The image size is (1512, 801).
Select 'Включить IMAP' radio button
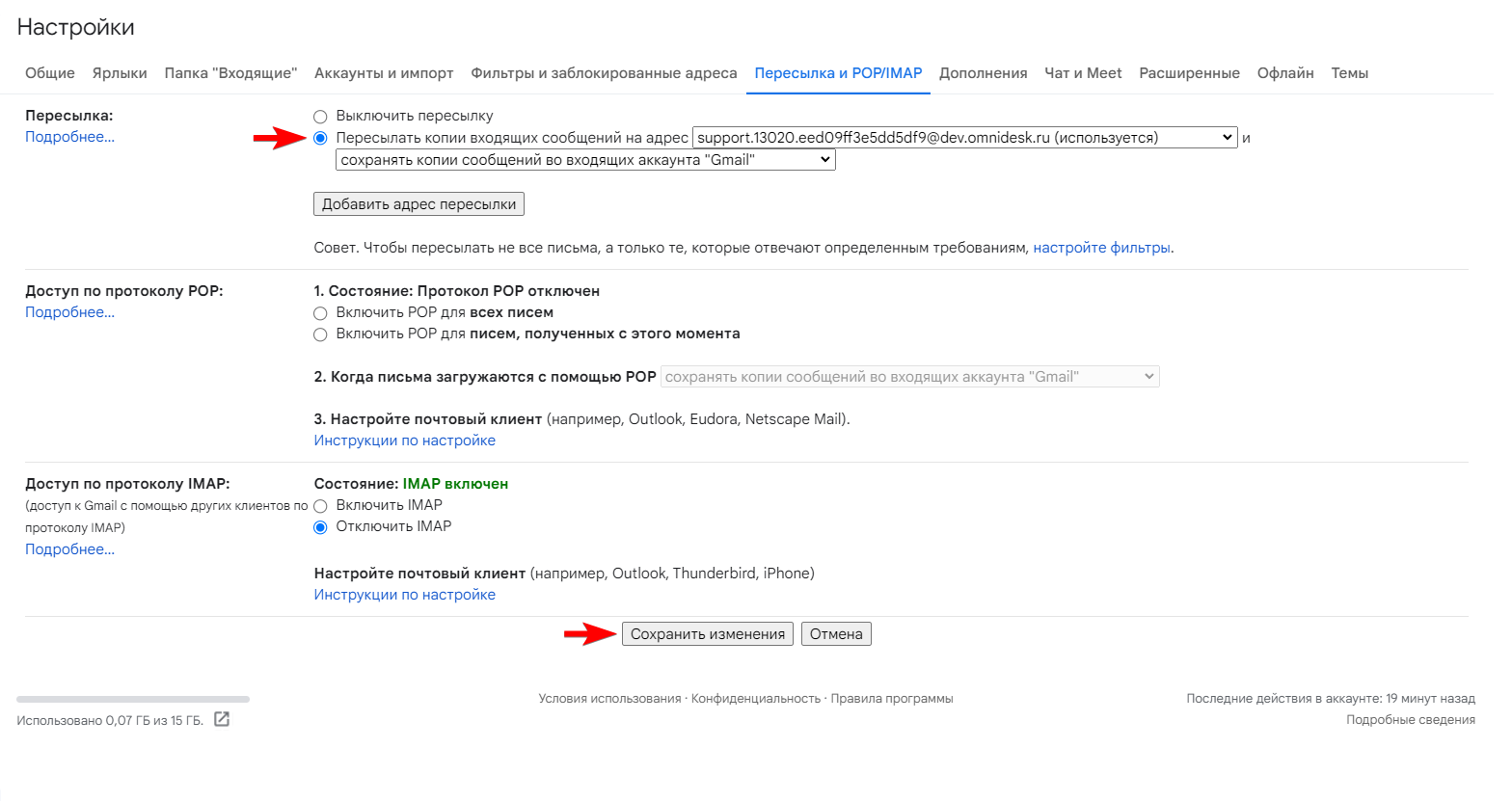tap(320, 506)
